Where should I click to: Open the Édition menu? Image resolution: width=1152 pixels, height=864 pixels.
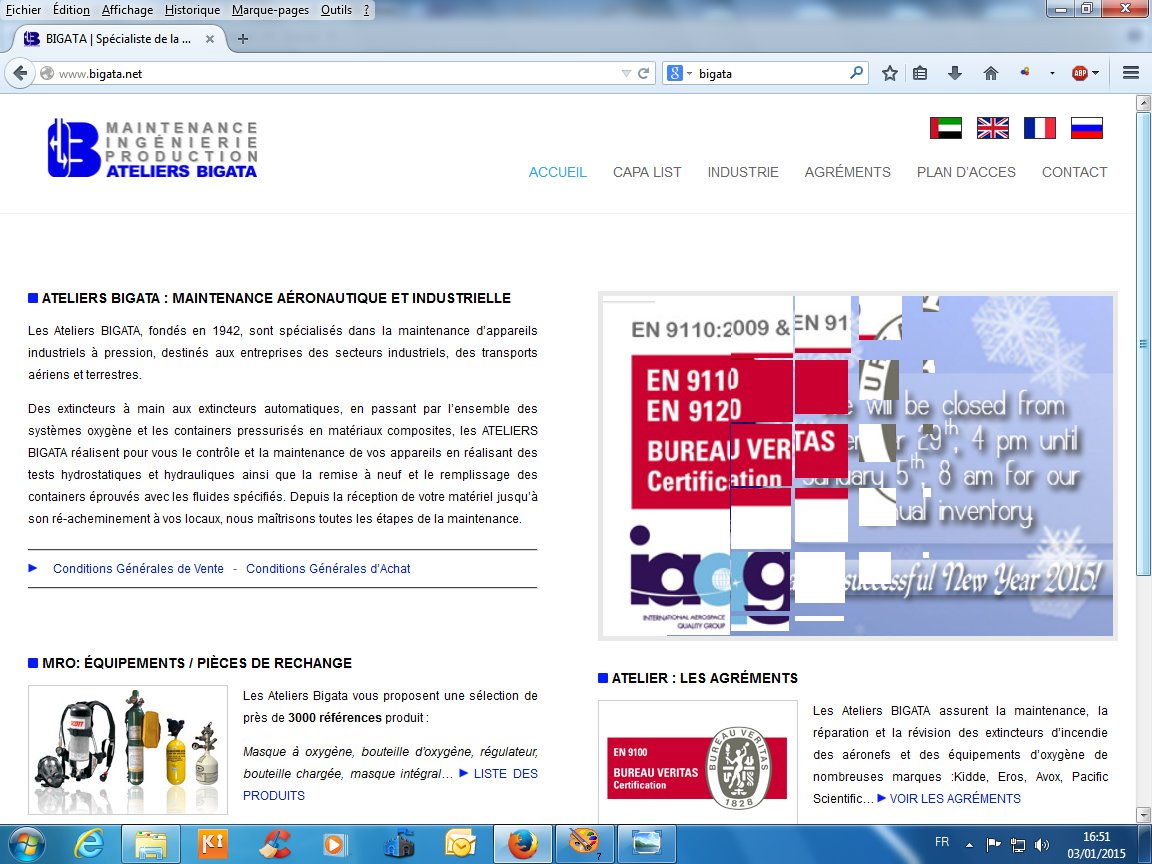71,10
